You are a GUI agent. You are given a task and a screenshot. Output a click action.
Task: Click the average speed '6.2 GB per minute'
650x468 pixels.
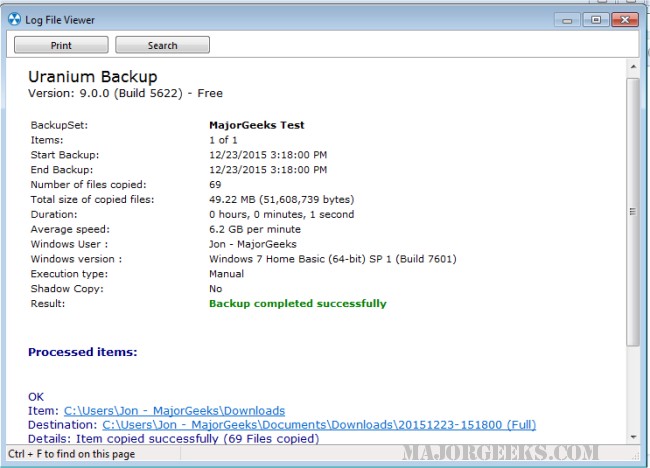click(255, 229)
